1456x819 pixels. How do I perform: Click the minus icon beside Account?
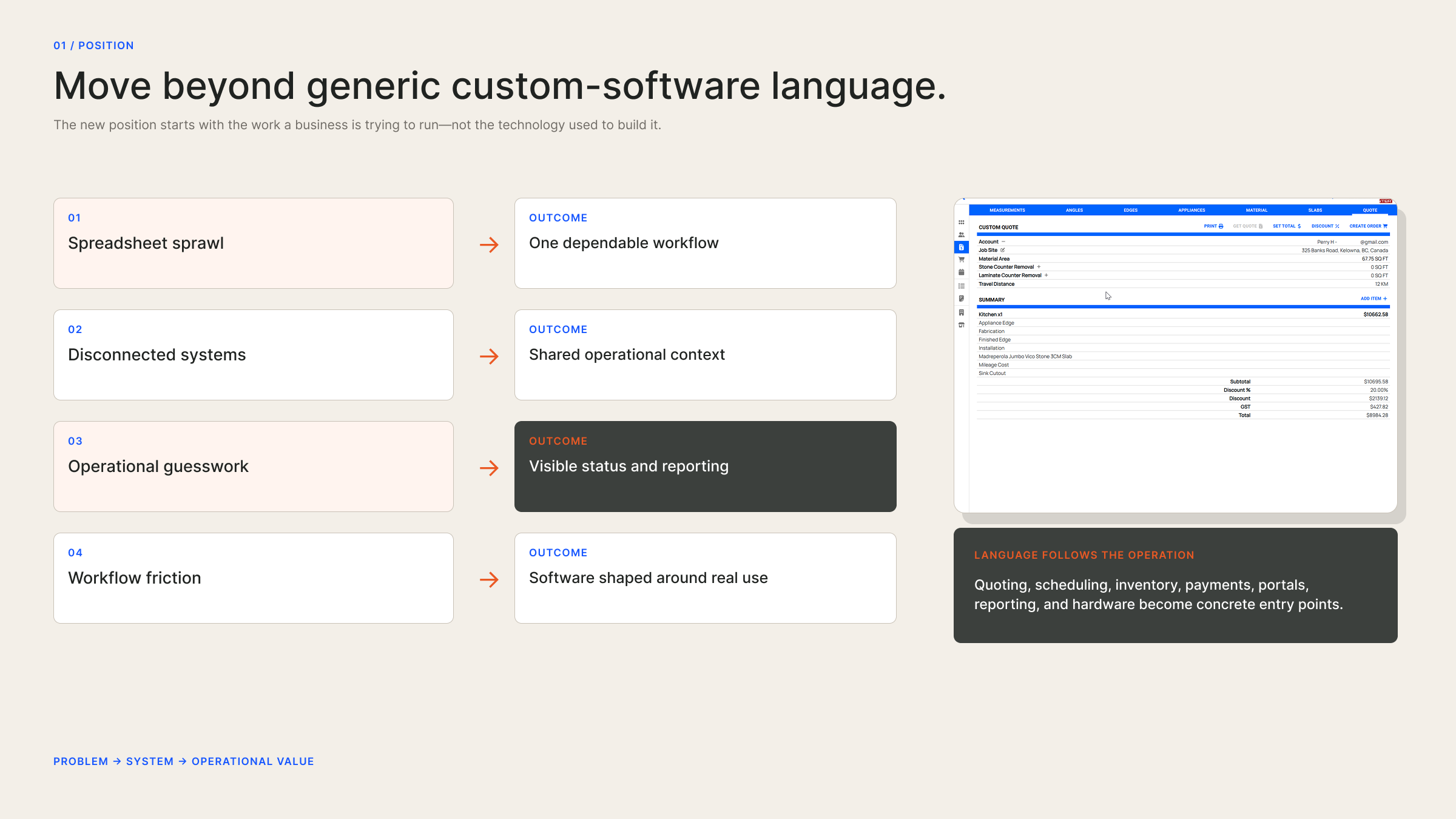coord(1003,241)
